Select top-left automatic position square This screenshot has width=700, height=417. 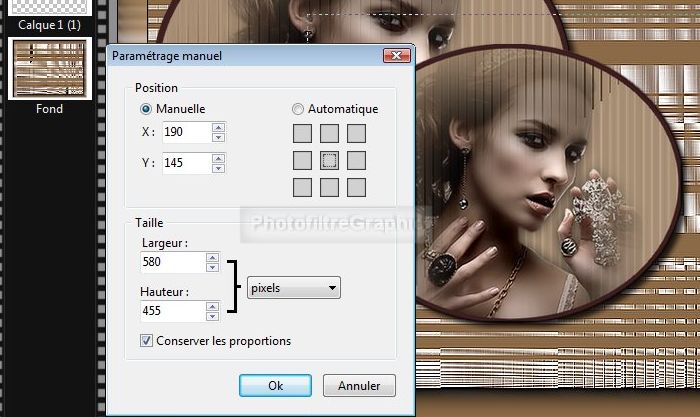point(302,133)
